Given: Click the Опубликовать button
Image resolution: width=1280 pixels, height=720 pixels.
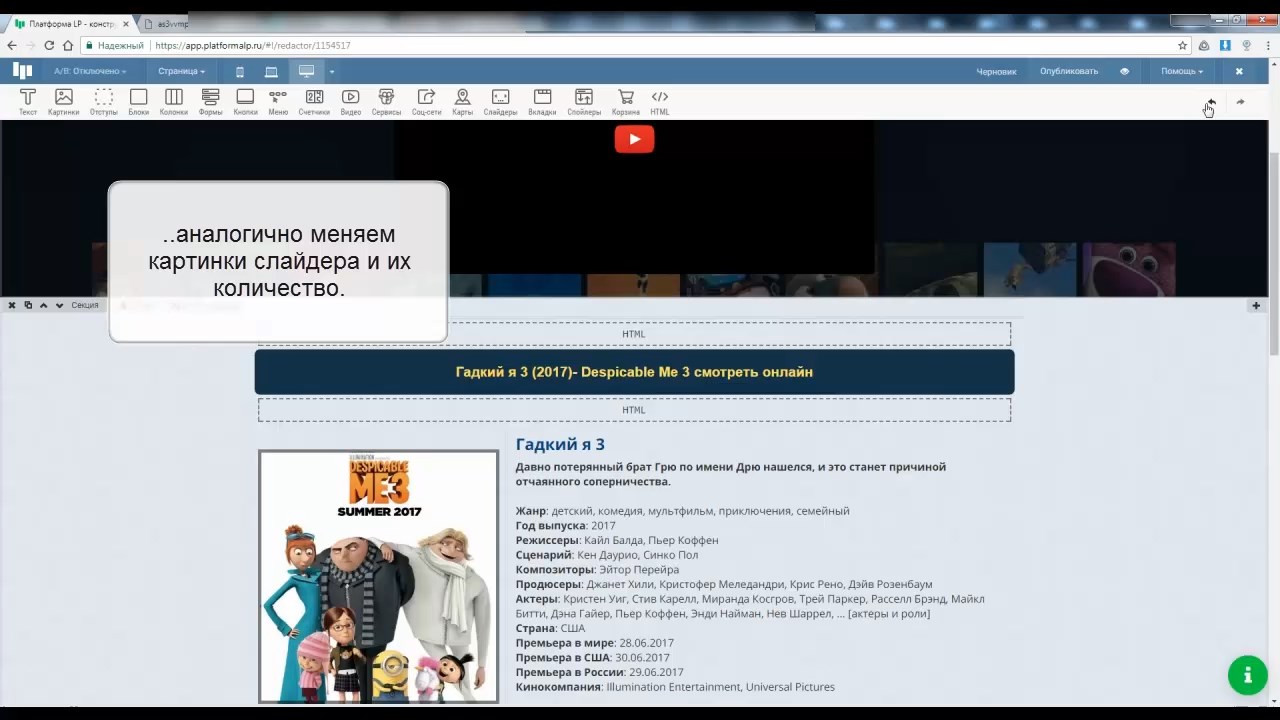Looking at the screenshot, I should pos(1068,71).
